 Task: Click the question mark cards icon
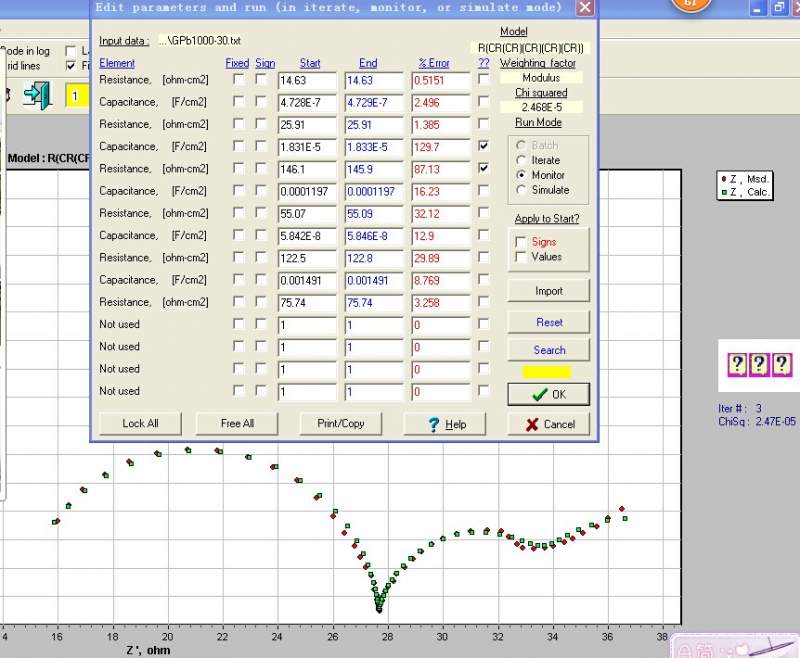(x=759, y=364)
